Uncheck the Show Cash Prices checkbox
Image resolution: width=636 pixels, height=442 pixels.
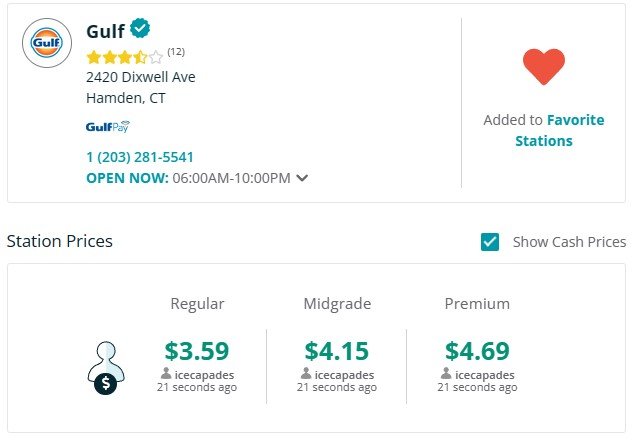tap(490, 242)
